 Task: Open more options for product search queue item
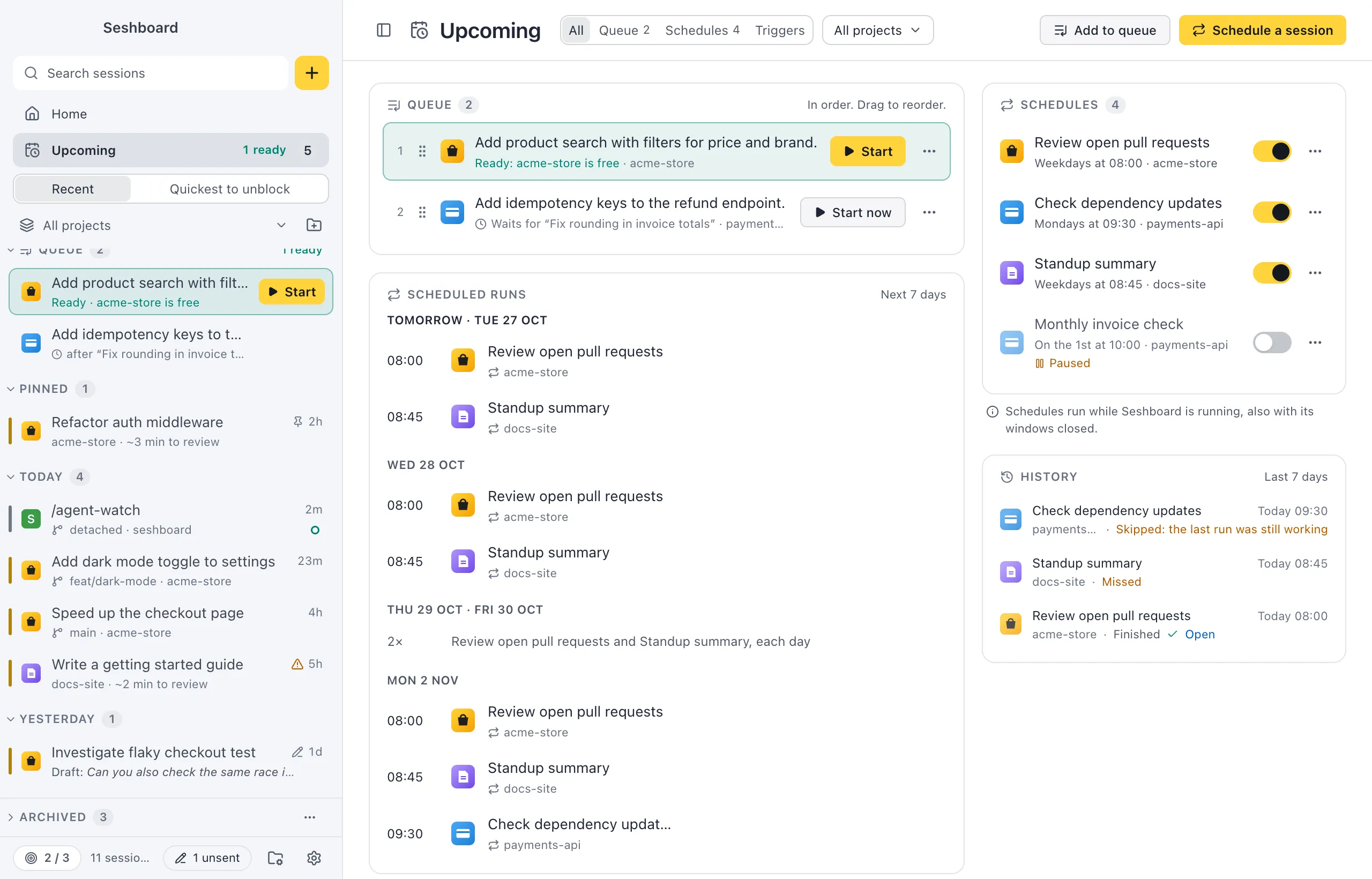[x=929, y=151]
